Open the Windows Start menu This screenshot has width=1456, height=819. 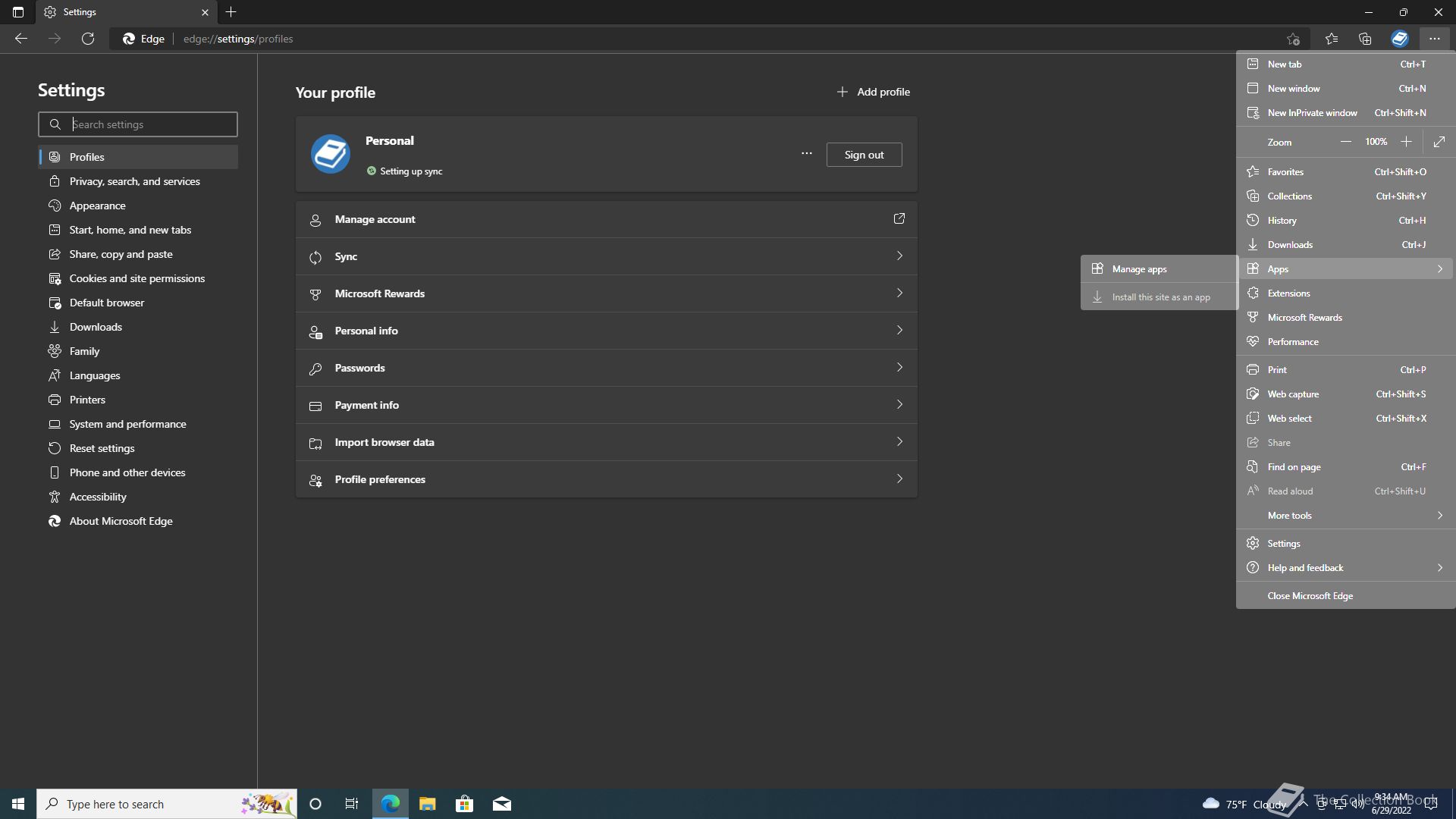18,804
